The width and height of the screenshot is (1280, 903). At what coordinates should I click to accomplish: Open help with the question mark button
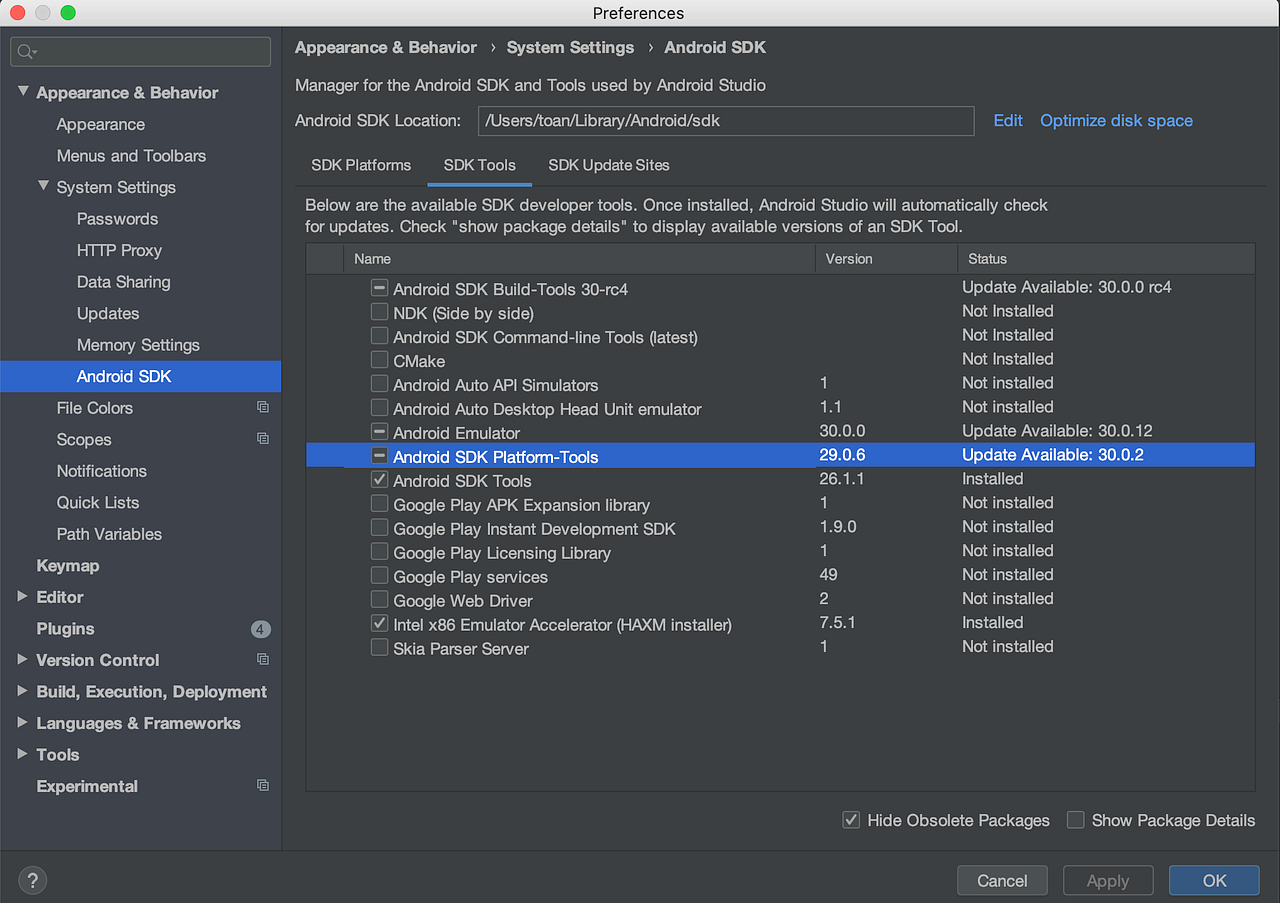point(32,880)
